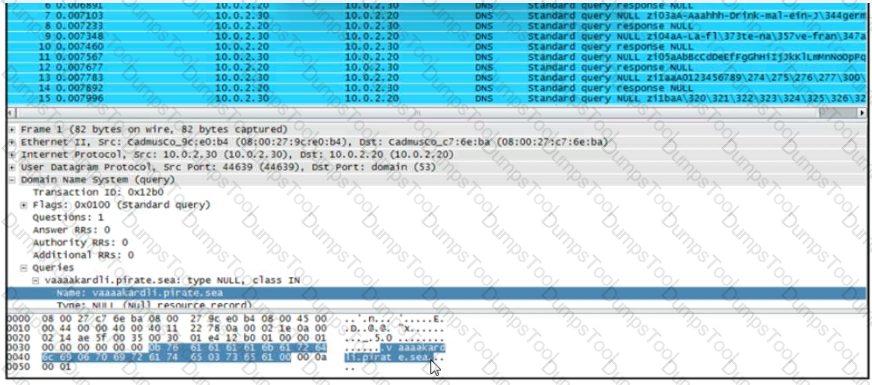Expand the Internet Protocol section
The height and width of the screenshot is (385, 872).
tap(13, 155)
